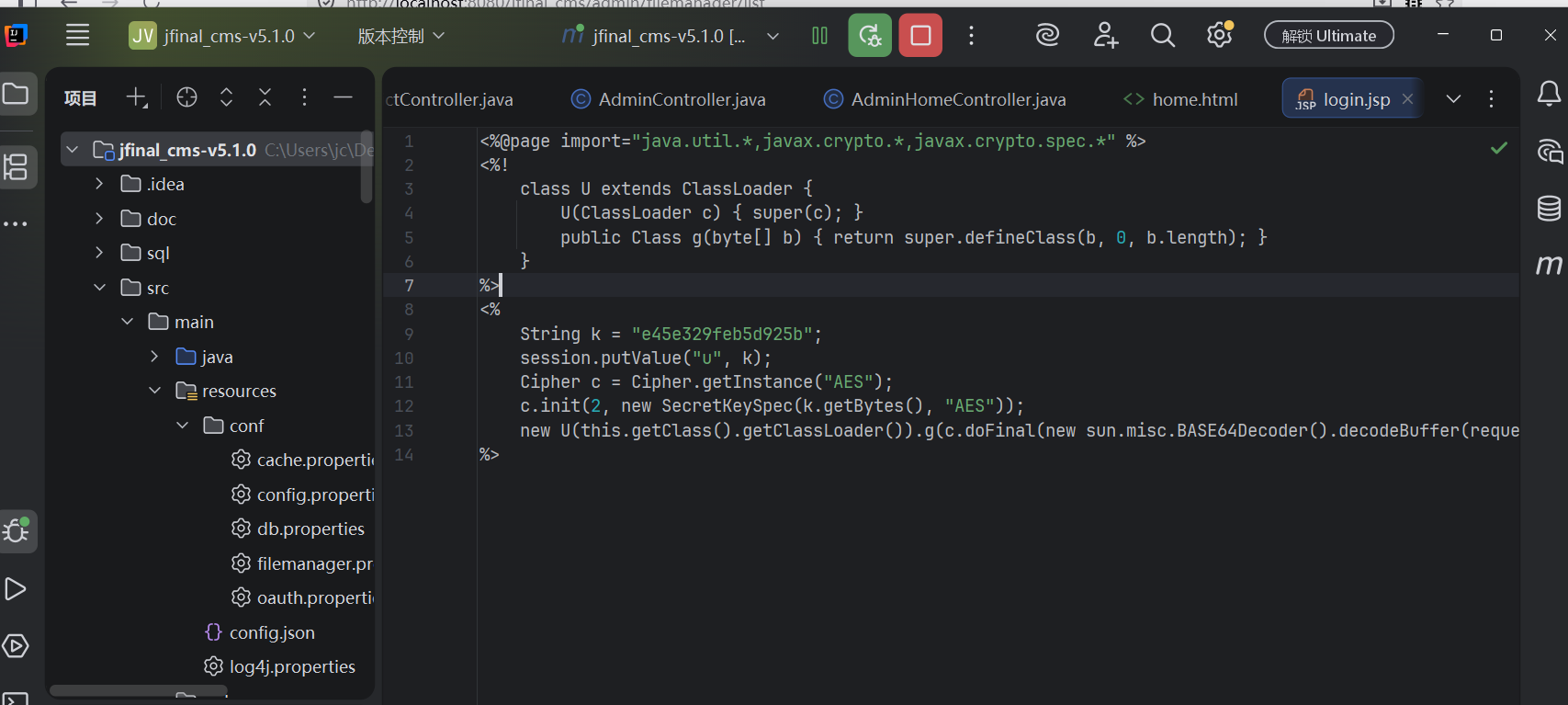The width and height of the screenshot is (1568, 705).
Task: Expand the sql folder
Action: tap(99, 252)
